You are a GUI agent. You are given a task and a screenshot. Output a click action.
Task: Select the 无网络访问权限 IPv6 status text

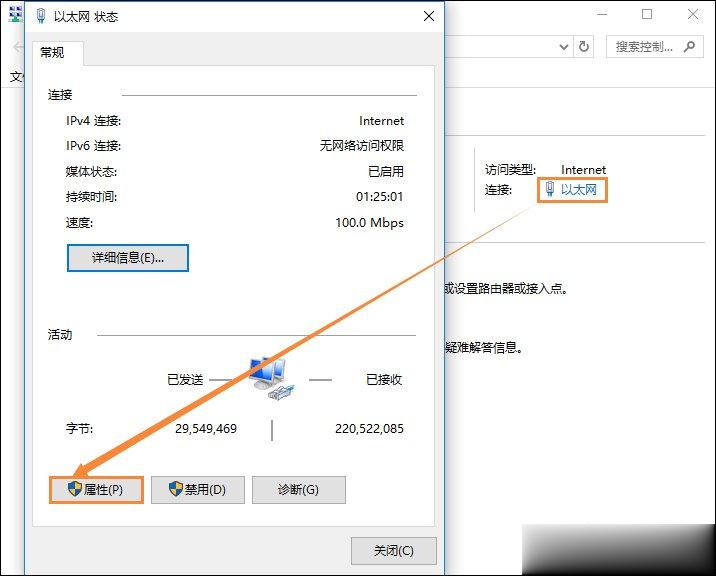[362, 146]
